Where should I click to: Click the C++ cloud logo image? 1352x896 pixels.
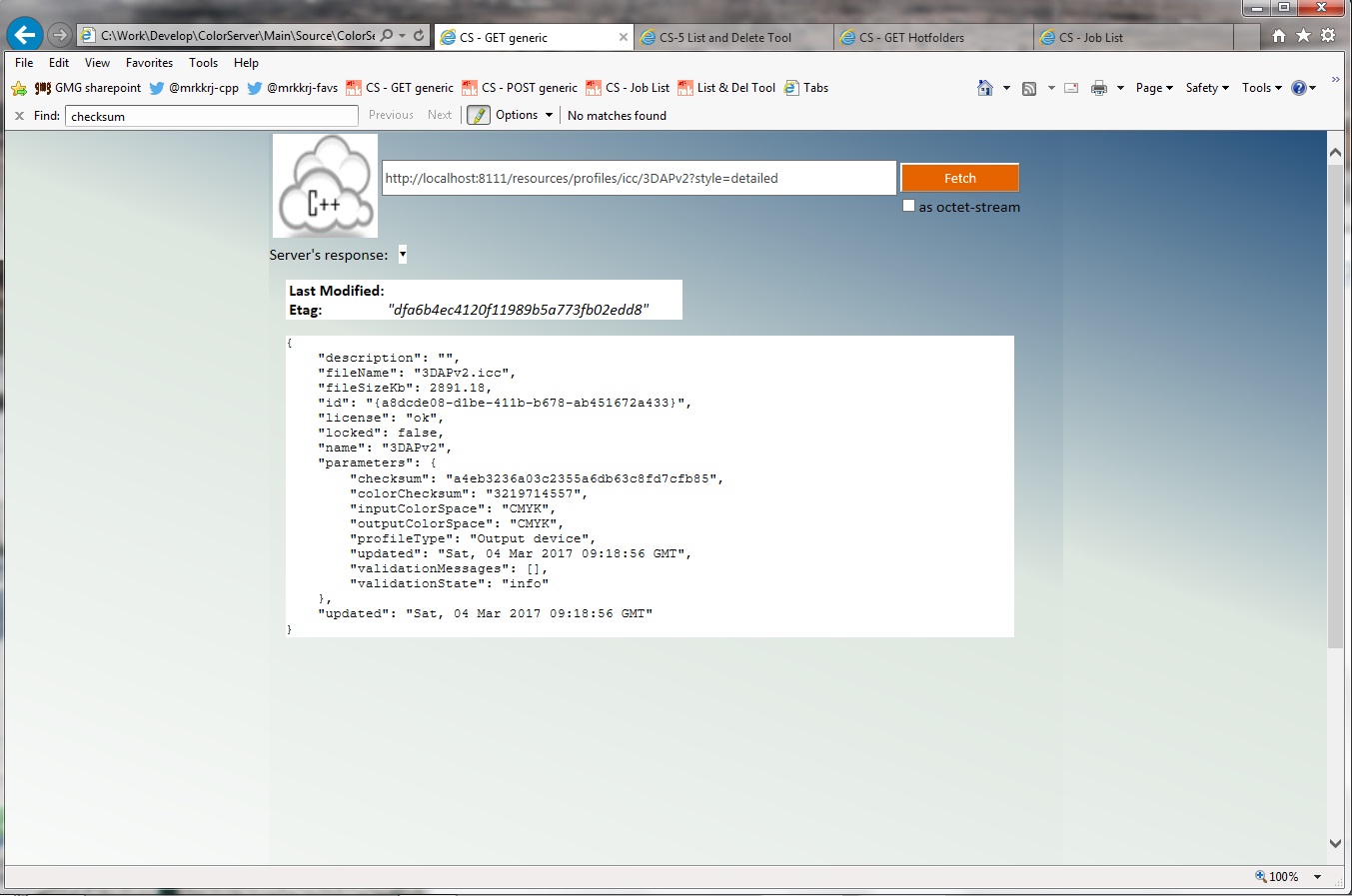click(325, 186)
